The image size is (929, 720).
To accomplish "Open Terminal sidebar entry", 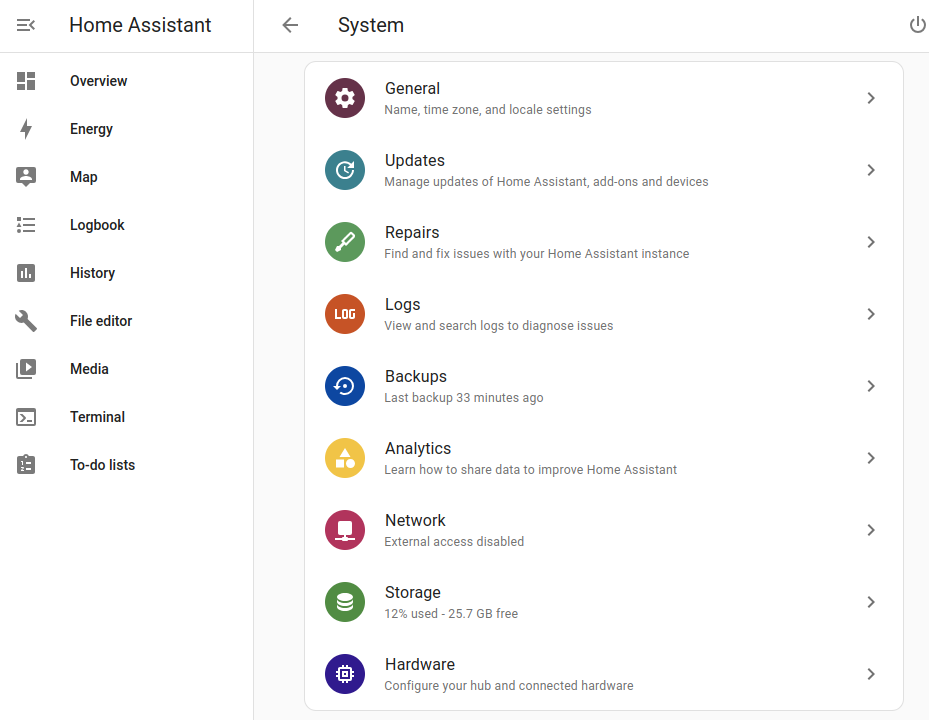I will 97,417.
